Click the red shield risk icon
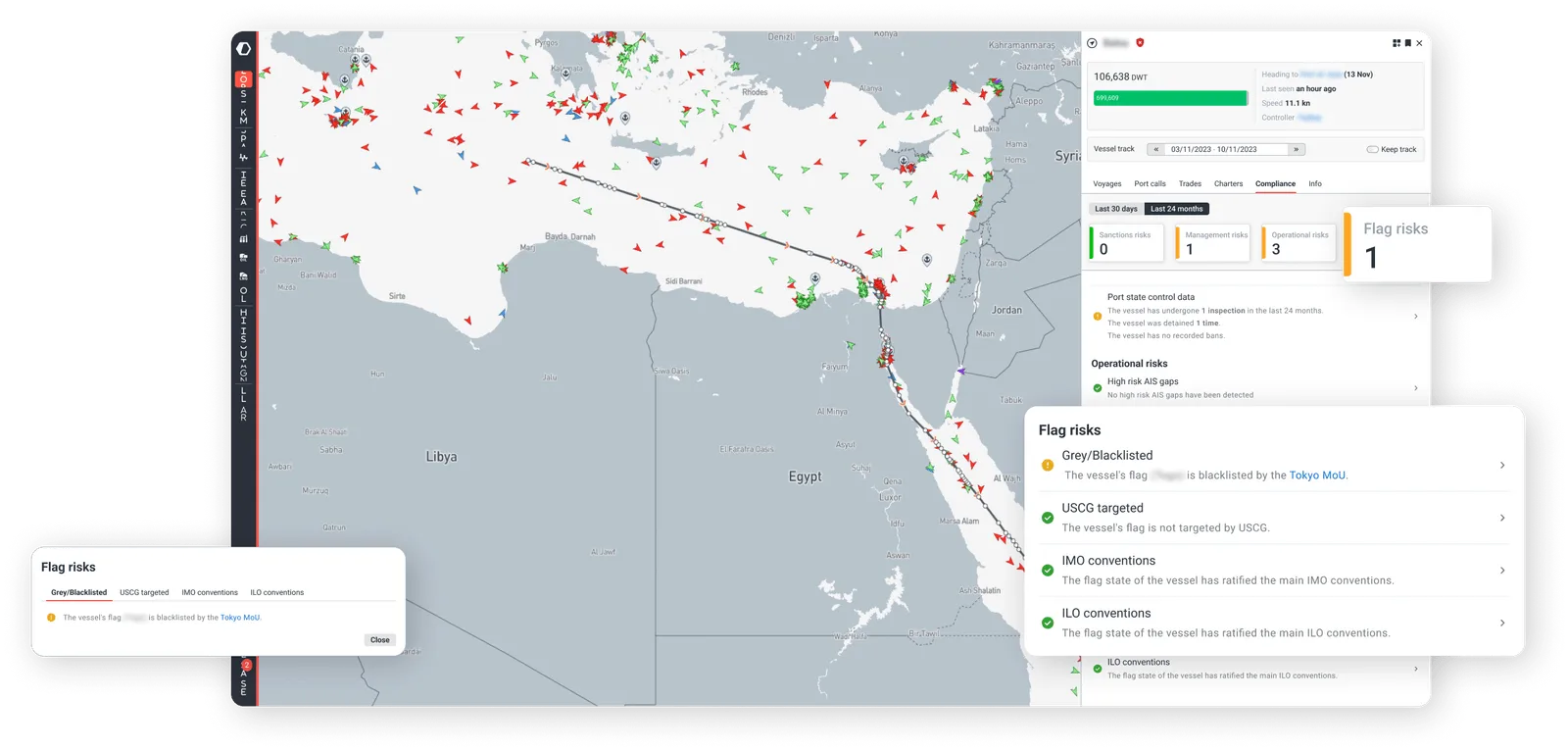The image size is (1568, 750). (1140, 43)
